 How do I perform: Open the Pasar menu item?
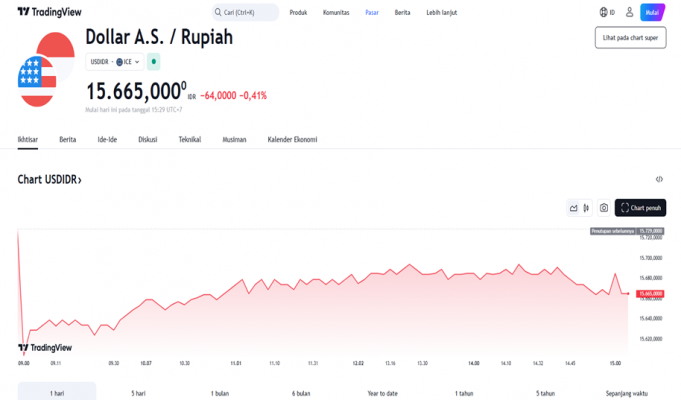(x=372, y=12)
